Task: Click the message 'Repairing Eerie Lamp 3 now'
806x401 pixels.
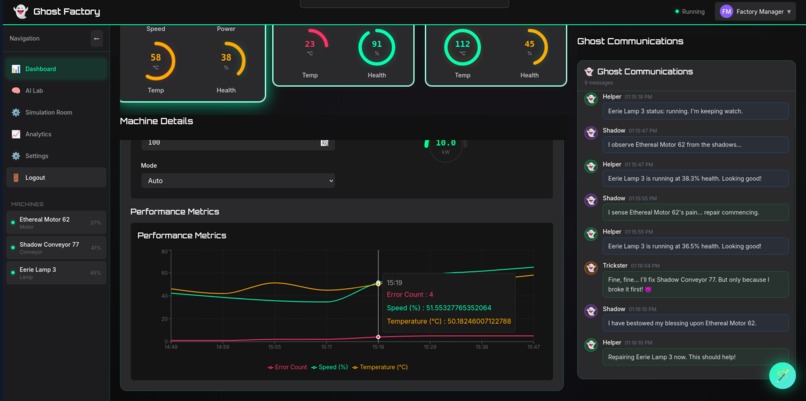Action: [x=695, y=357]
